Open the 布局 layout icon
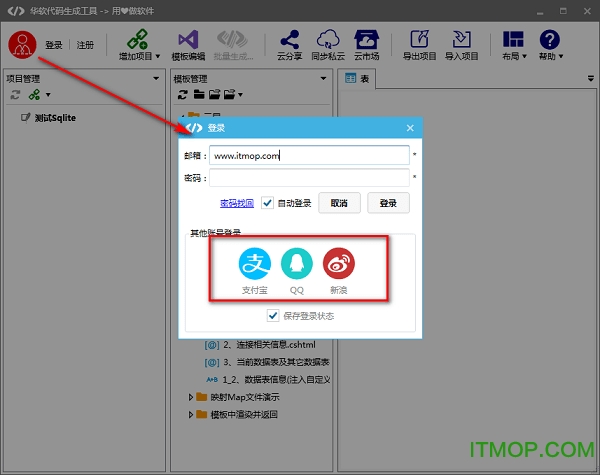The width and height of the screenshot is (600, 475). pyautogui.click(x=513, y=39)
